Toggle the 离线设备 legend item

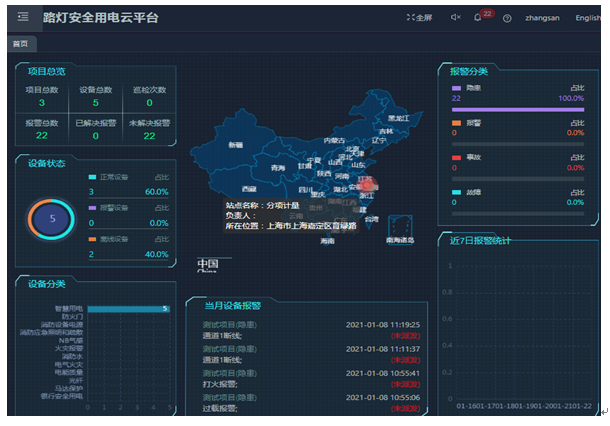coord(109,239)
